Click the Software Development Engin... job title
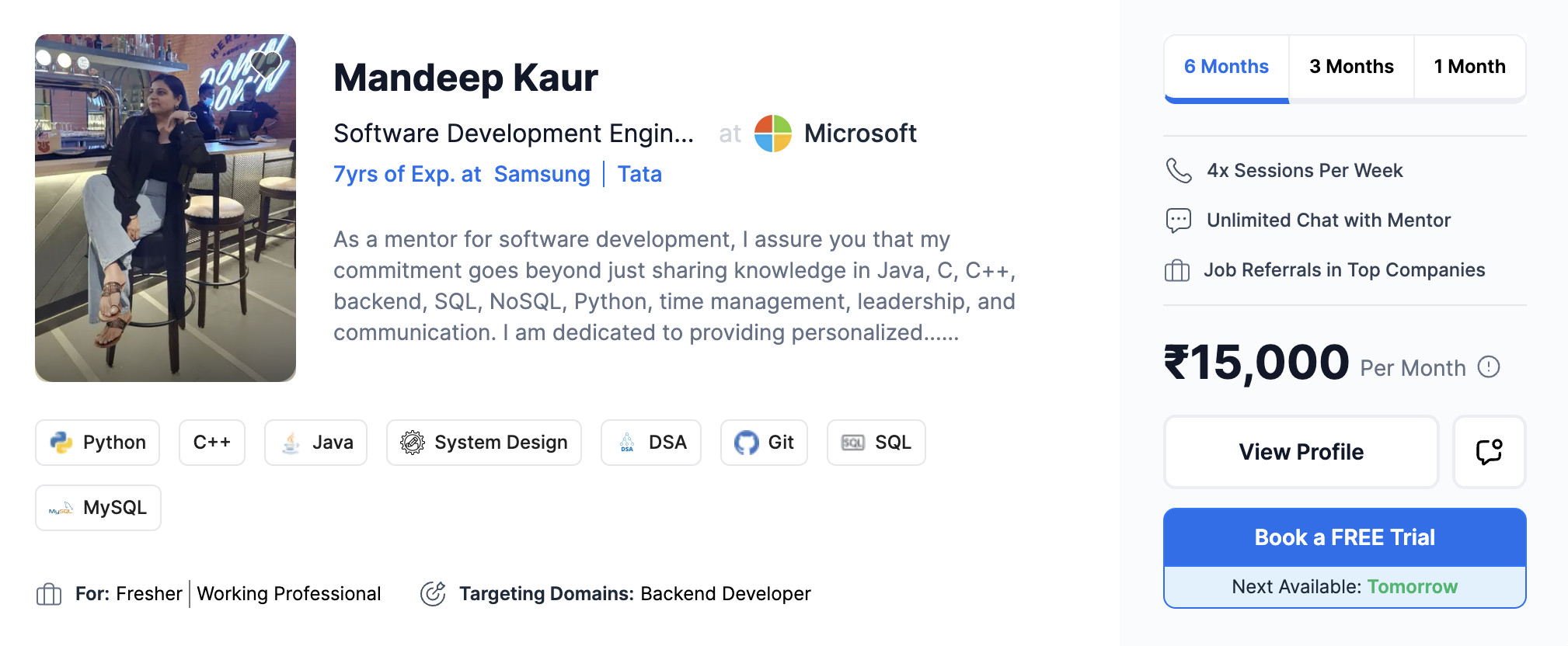The height and width of the screenshot is (646, 1568). (x=514, y=134)
